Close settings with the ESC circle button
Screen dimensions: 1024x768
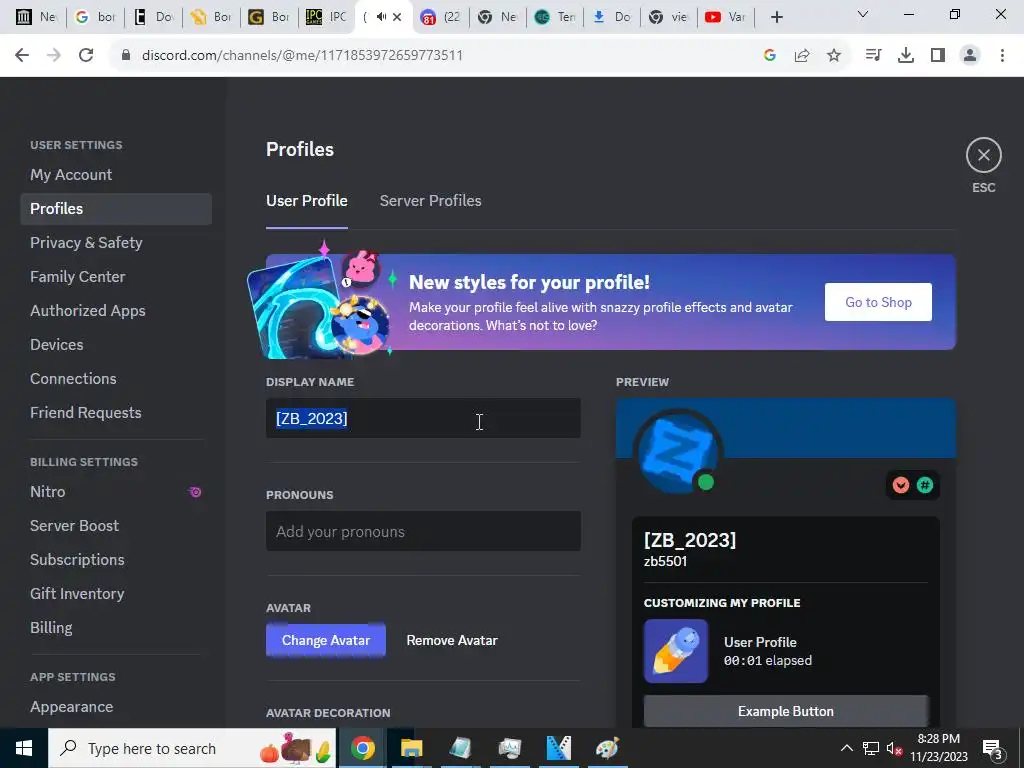pyautogui.click(x=984, y=155)
